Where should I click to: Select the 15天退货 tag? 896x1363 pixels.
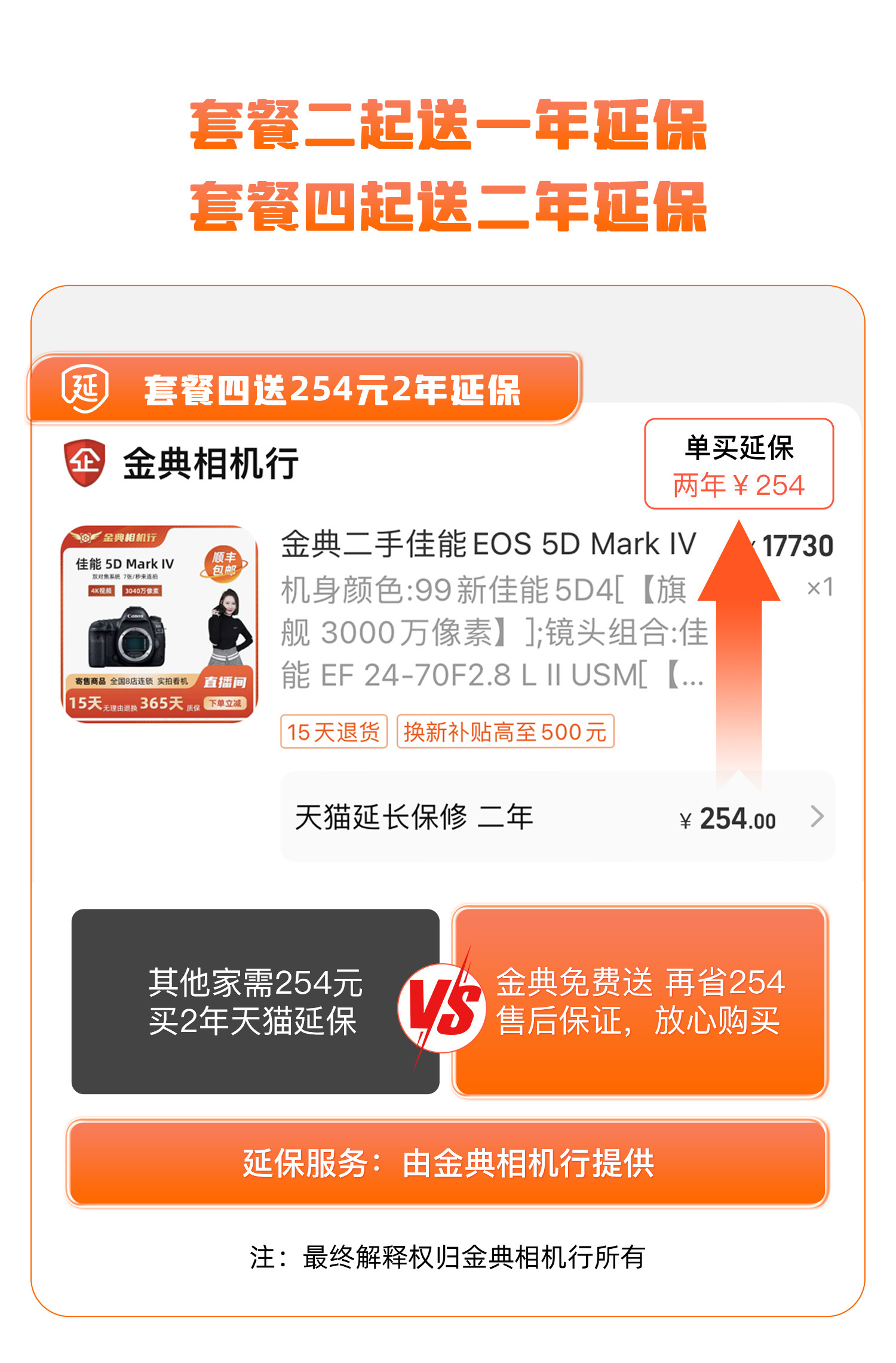[334, 731]
